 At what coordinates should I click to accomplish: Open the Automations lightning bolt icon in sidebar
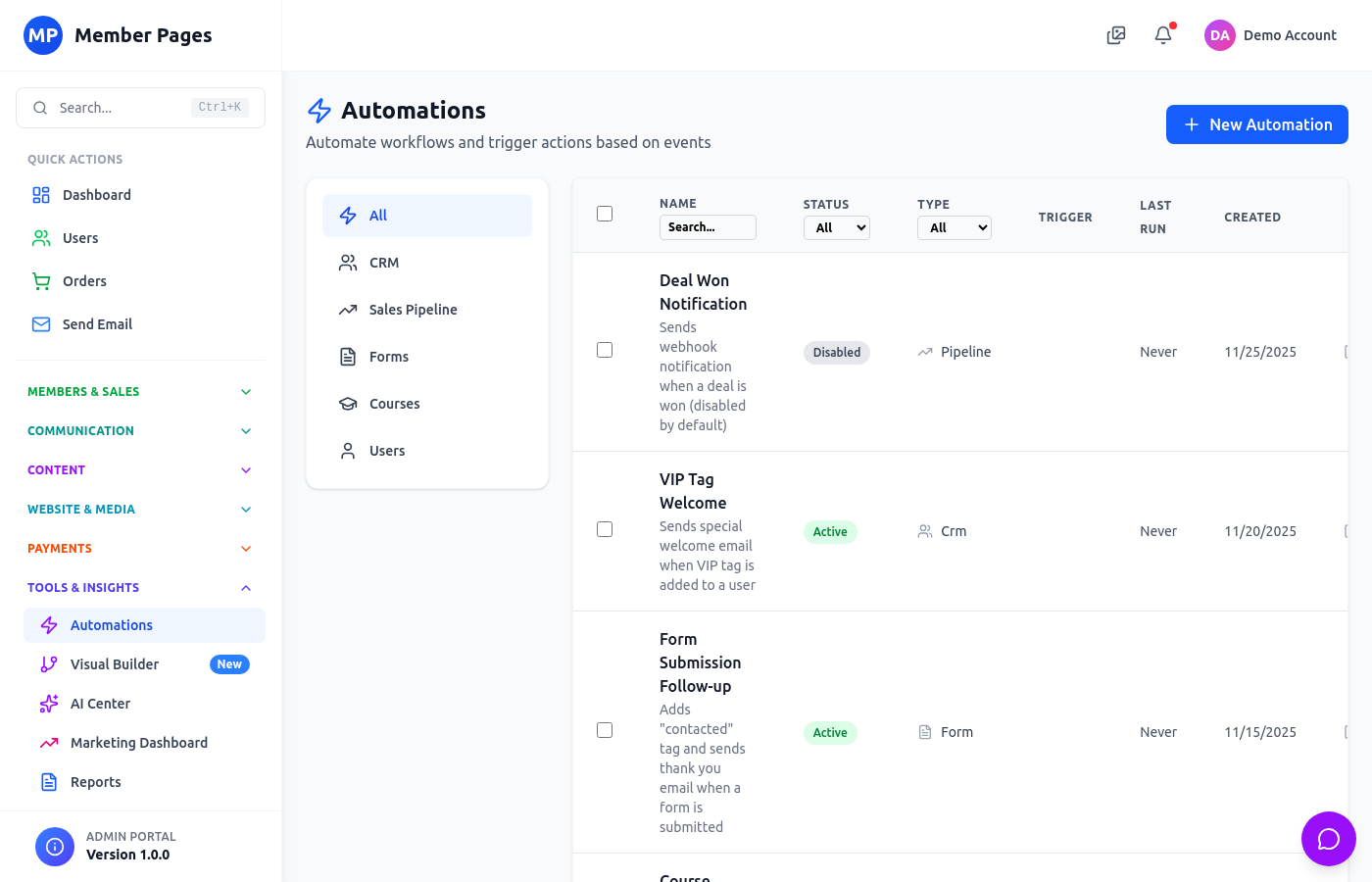47,624
